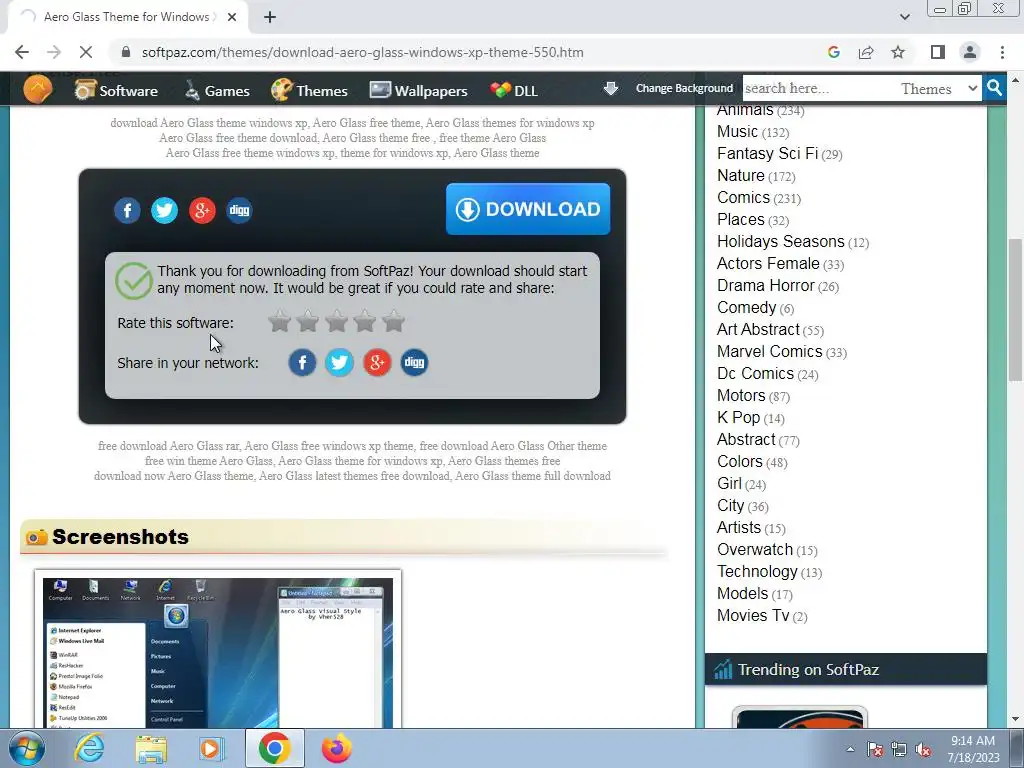Click the SoftPaz home logo icon

(37, 88)
